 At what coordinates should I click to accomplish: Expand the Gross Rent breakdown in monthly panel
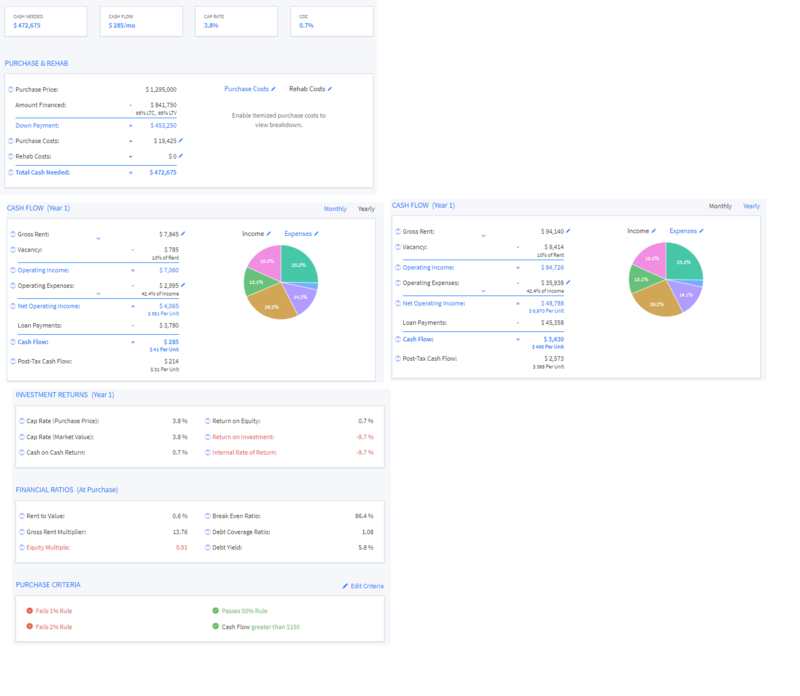(x=97, y=240)
